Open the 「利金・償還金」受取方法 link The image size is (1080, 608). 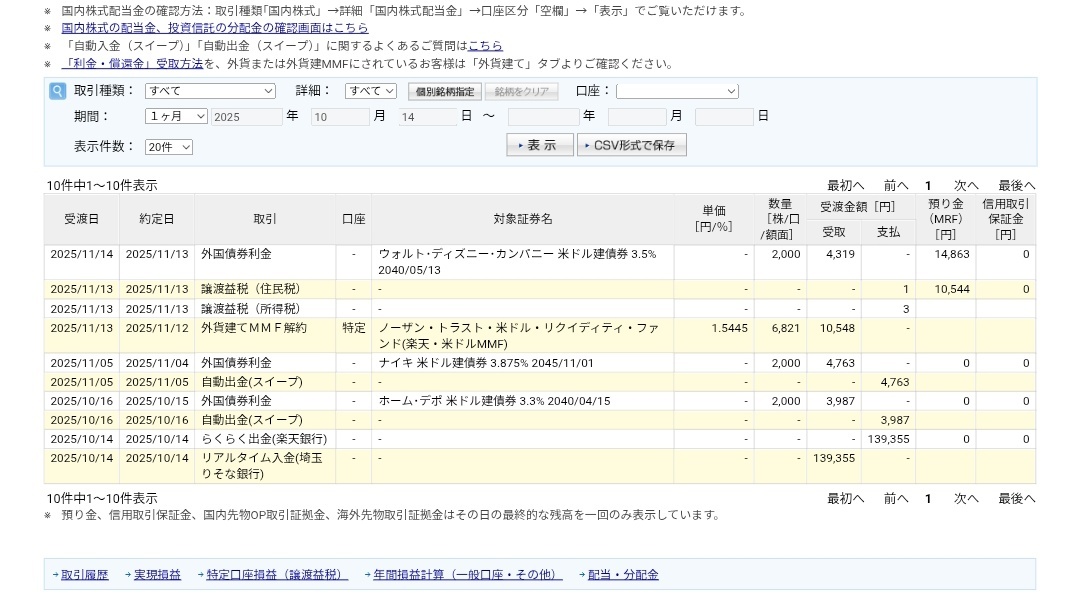click(133, 63)
